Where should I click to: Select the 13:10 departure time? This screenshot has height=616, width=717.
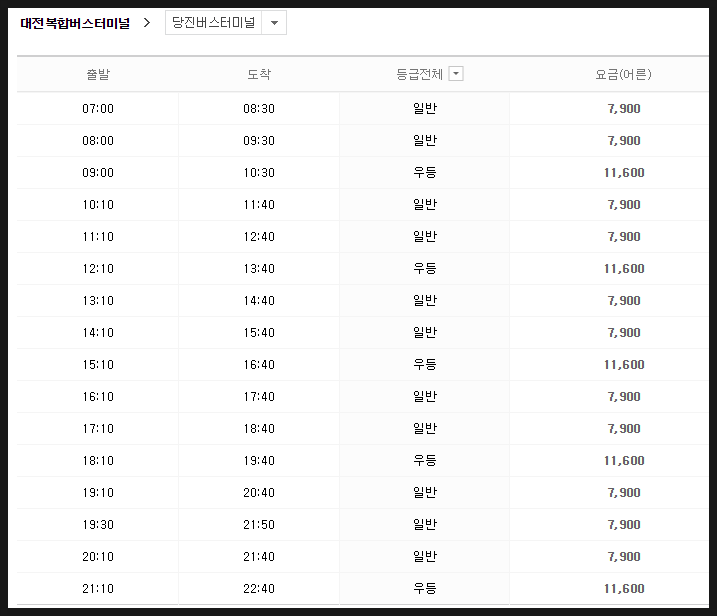(98, 300)
